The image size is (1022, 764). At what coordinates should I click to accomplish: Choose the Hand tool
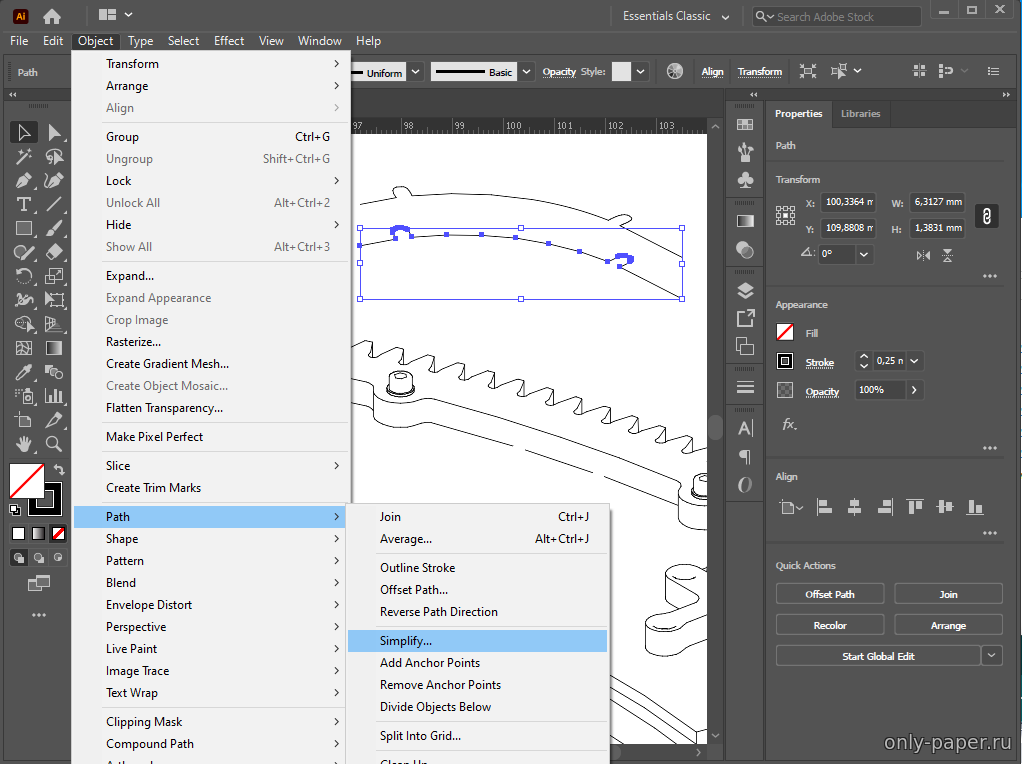(x=24, y=444)
